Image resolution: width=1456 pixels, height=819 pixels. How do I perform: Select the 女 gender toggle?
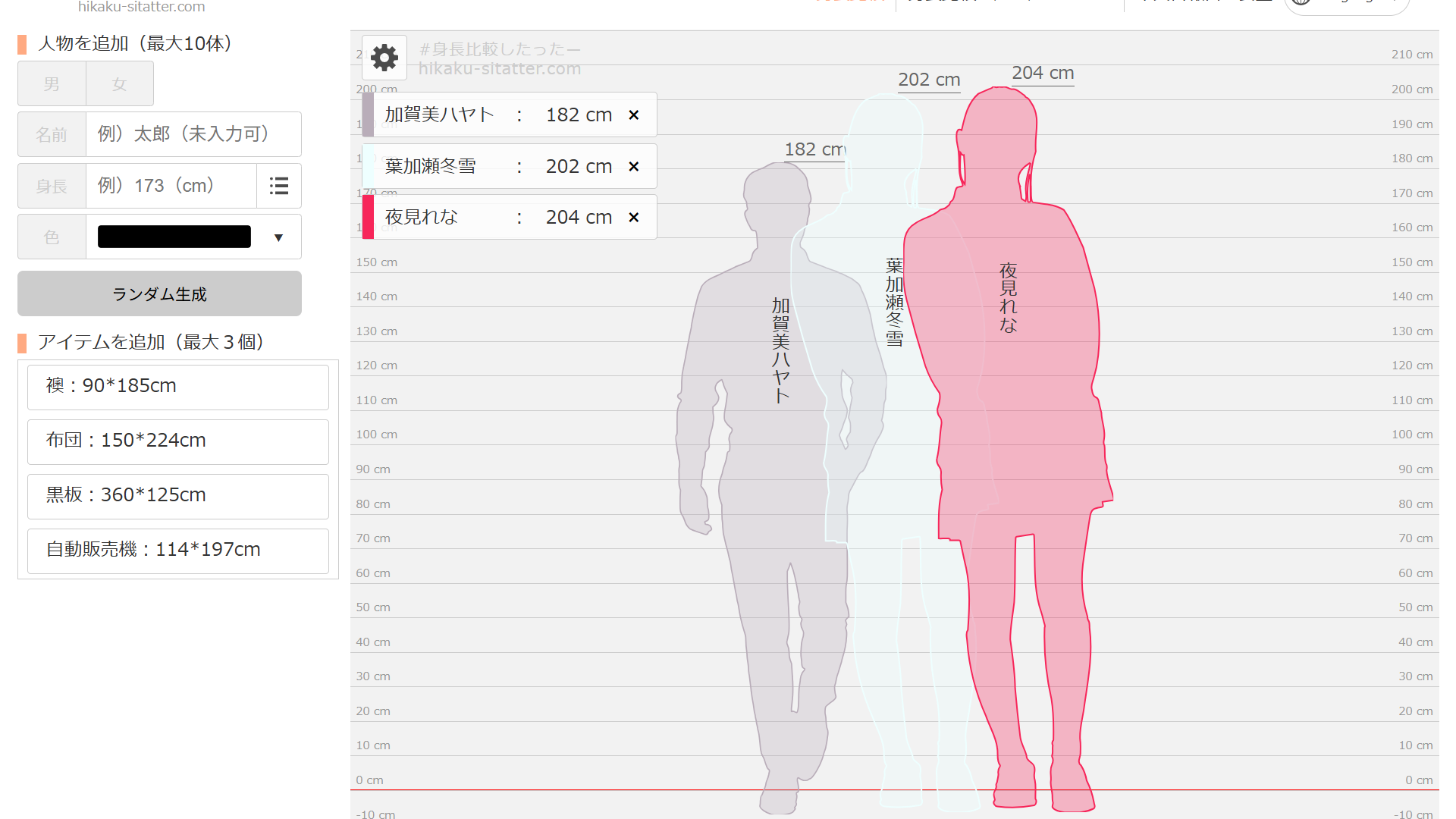tap(119, 84)
